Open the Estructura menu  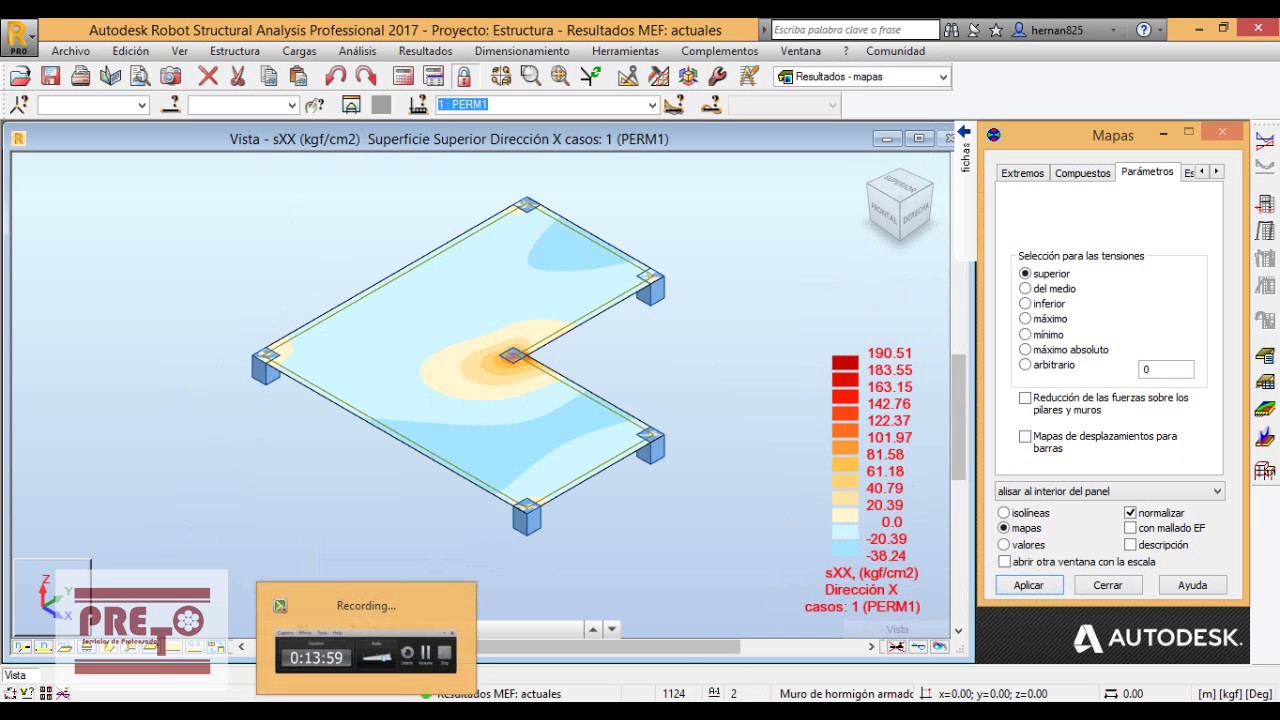235,51
